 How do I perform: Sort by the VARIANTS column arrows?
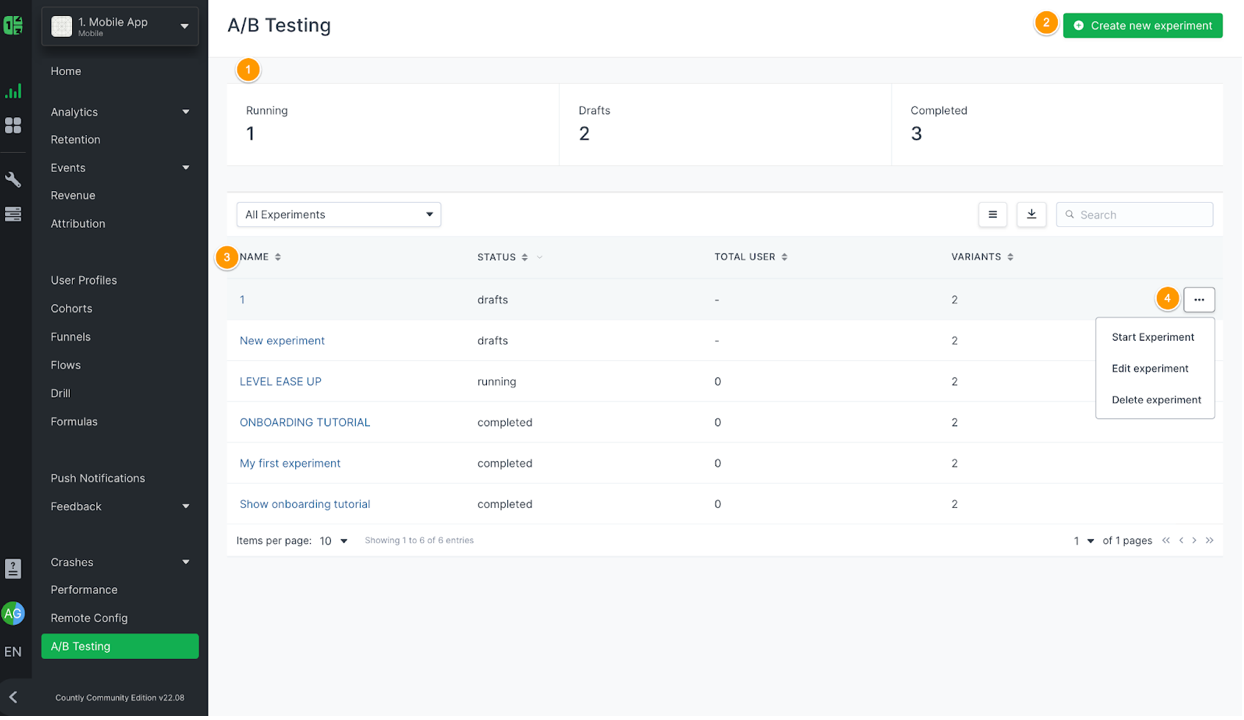pos(1011,258)
